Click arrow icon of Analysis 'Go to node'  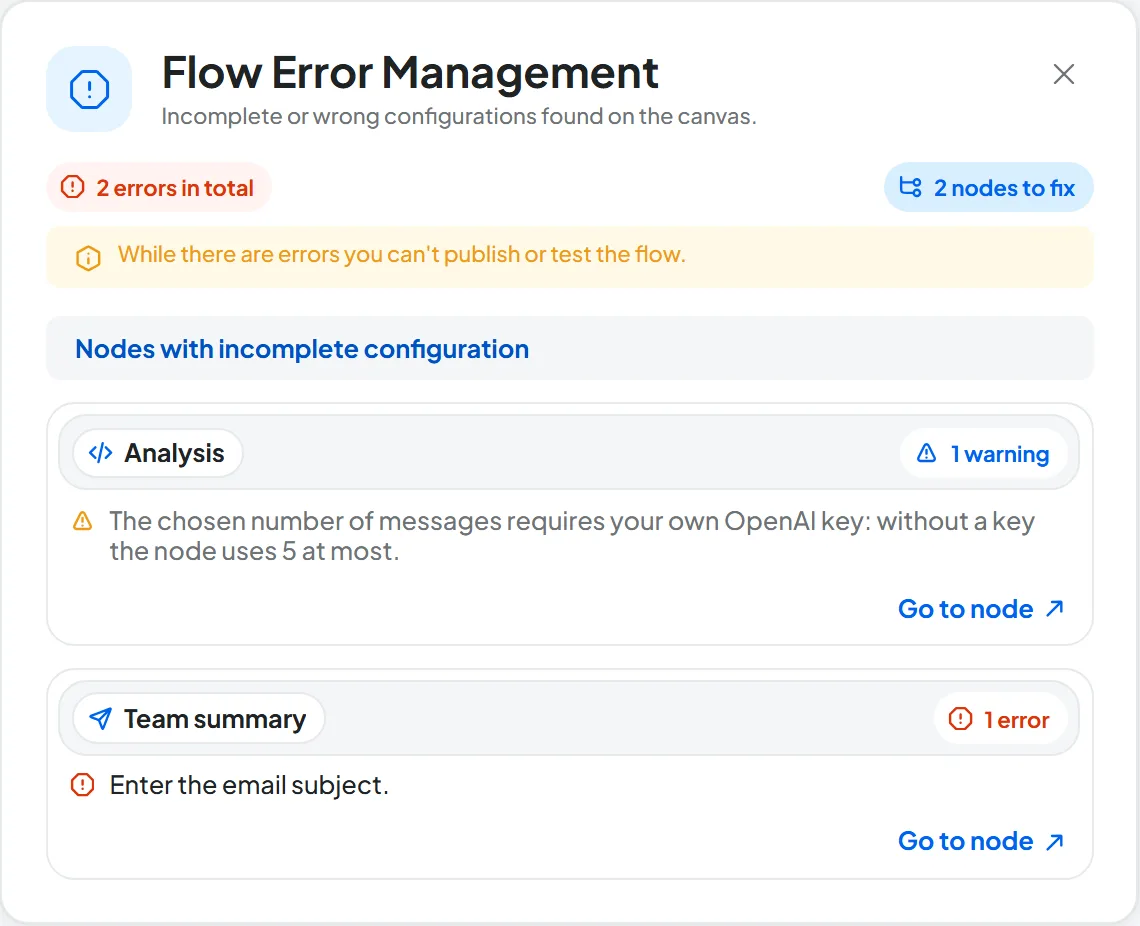(1055, 608)
